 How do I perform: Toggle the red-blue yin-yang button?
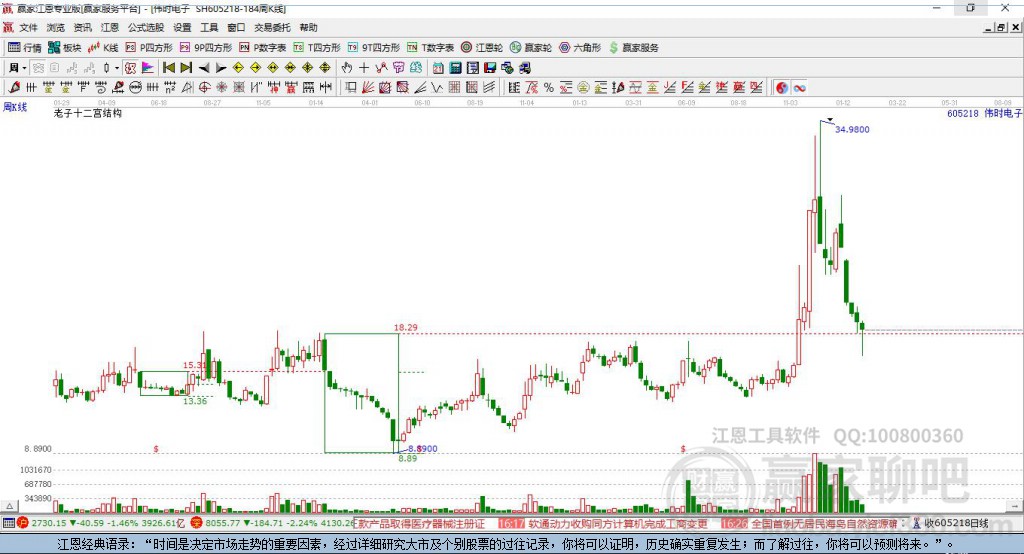pyautogui.click(x=782, y=88)
